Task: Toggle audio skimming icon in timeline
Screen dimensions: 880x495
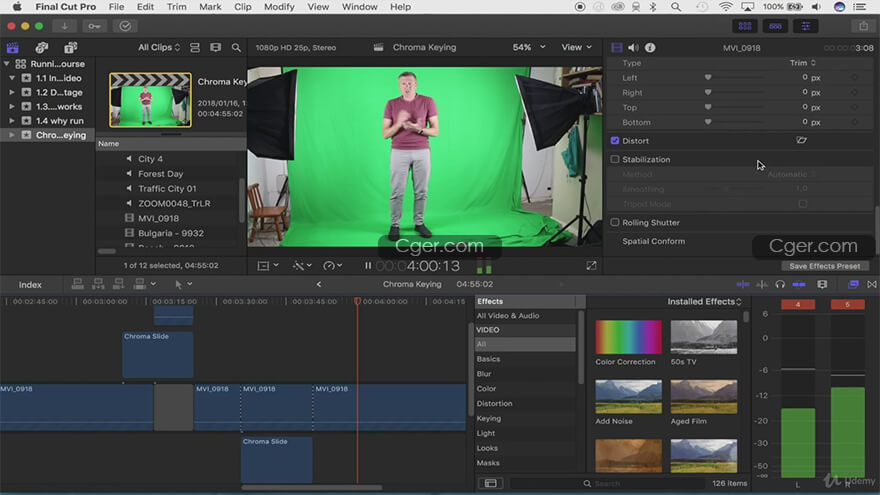Action: click(762, 285)
